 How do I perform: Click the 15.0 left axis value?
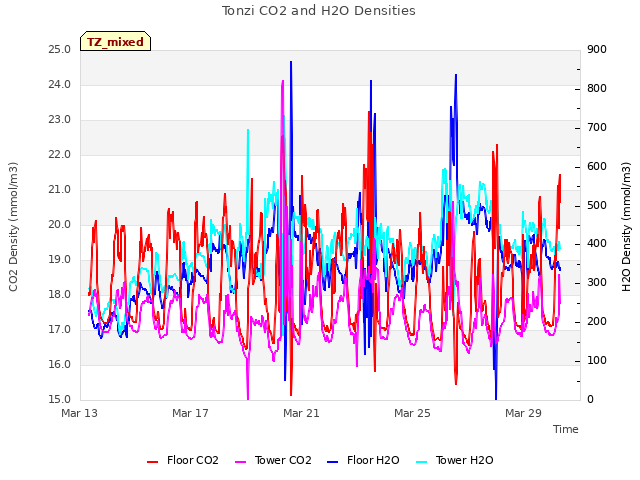coord(60,399)
